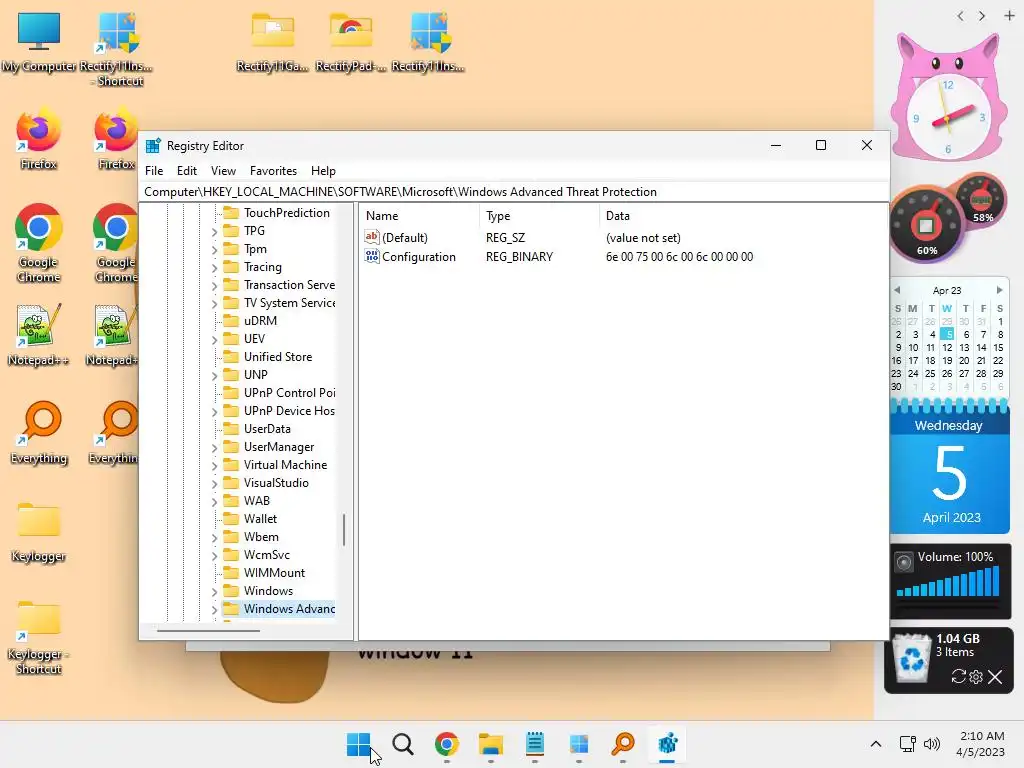Expand the UEV registry key

pyautogui.click(x=214, y=339)
